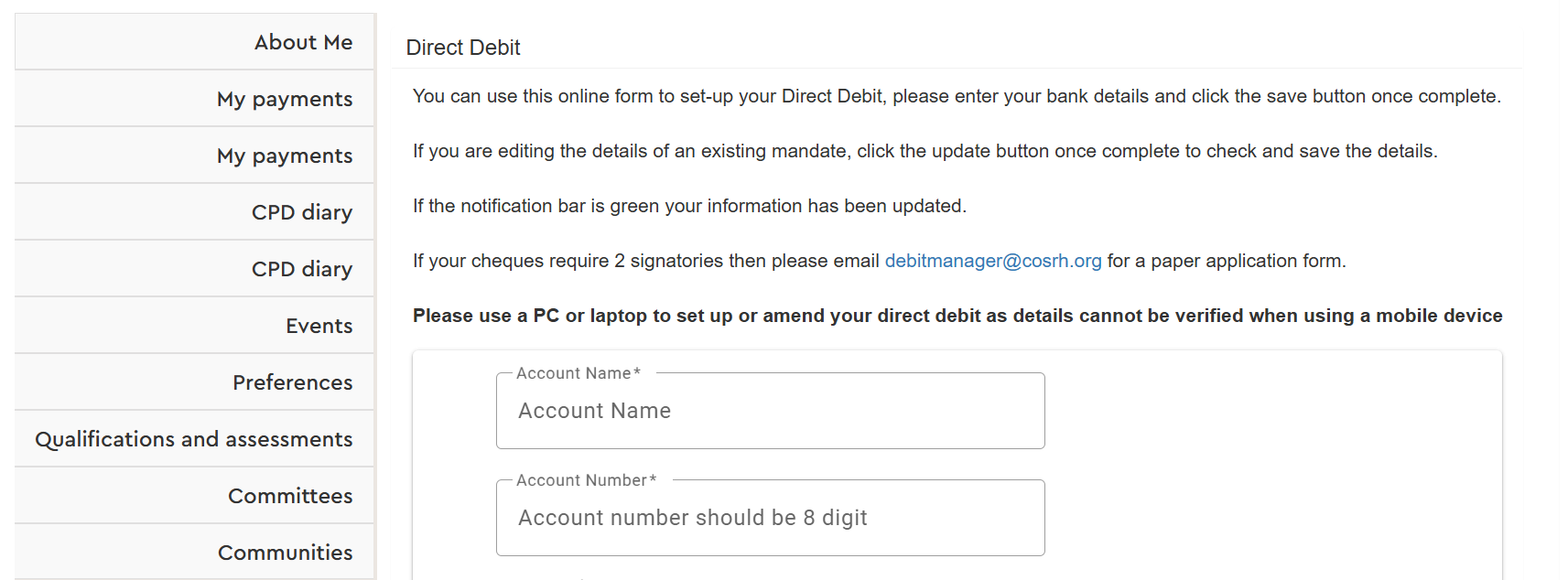Navigate to Committees in the sidebar
Image resolution: width=1568 pixels, height=580 pixels.
click(290, 496)
